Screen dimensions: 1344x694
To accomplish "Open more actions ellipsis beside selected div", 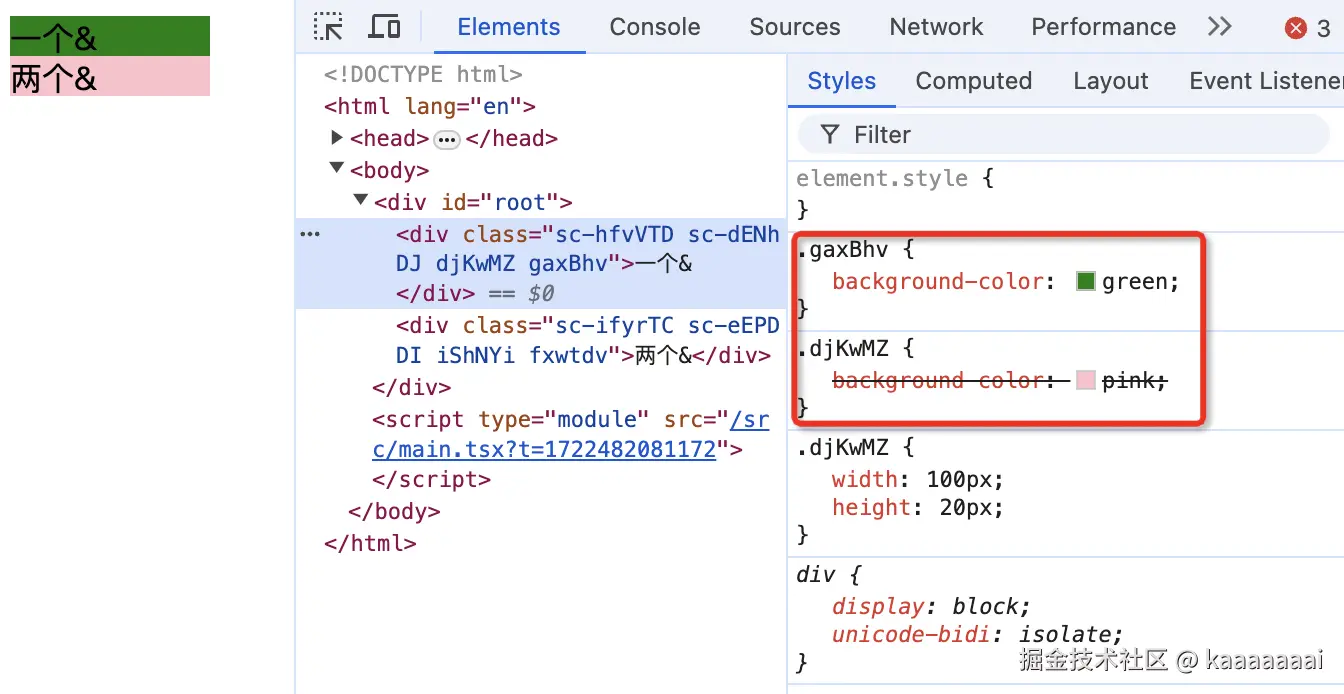I will click(309, 233).
